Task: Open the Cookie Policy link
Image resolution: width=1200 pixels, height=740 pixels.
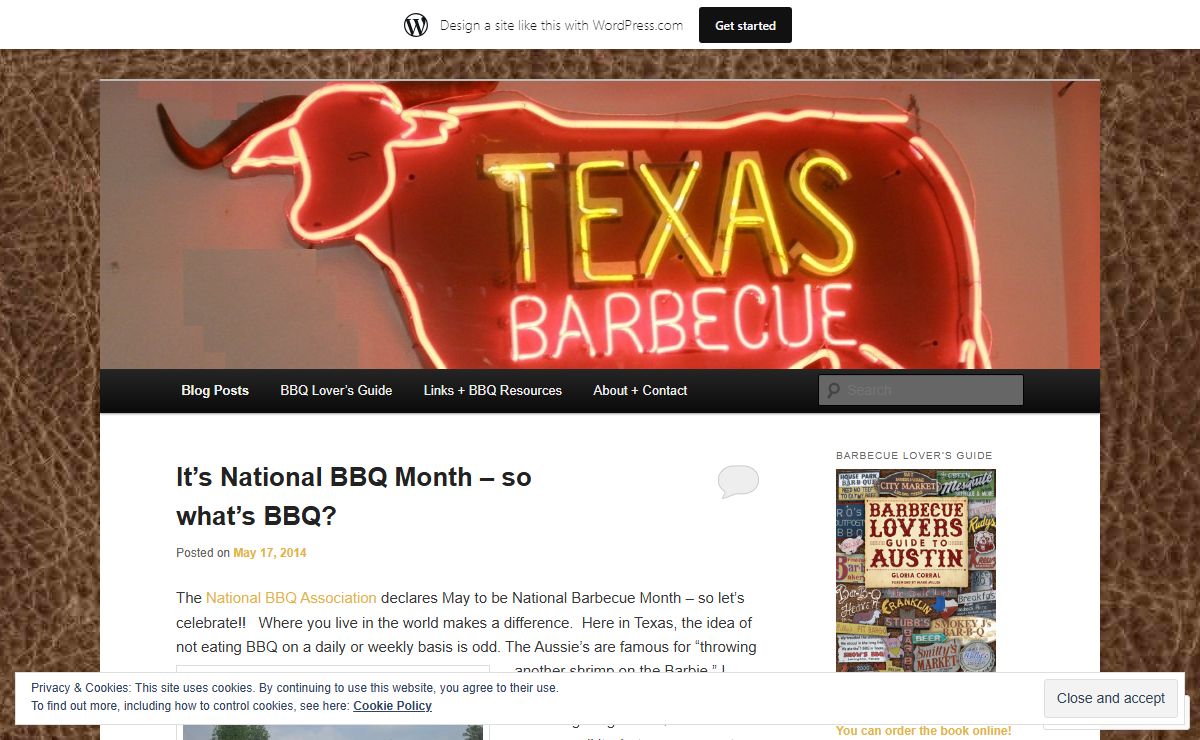Action: click(392, 706)
